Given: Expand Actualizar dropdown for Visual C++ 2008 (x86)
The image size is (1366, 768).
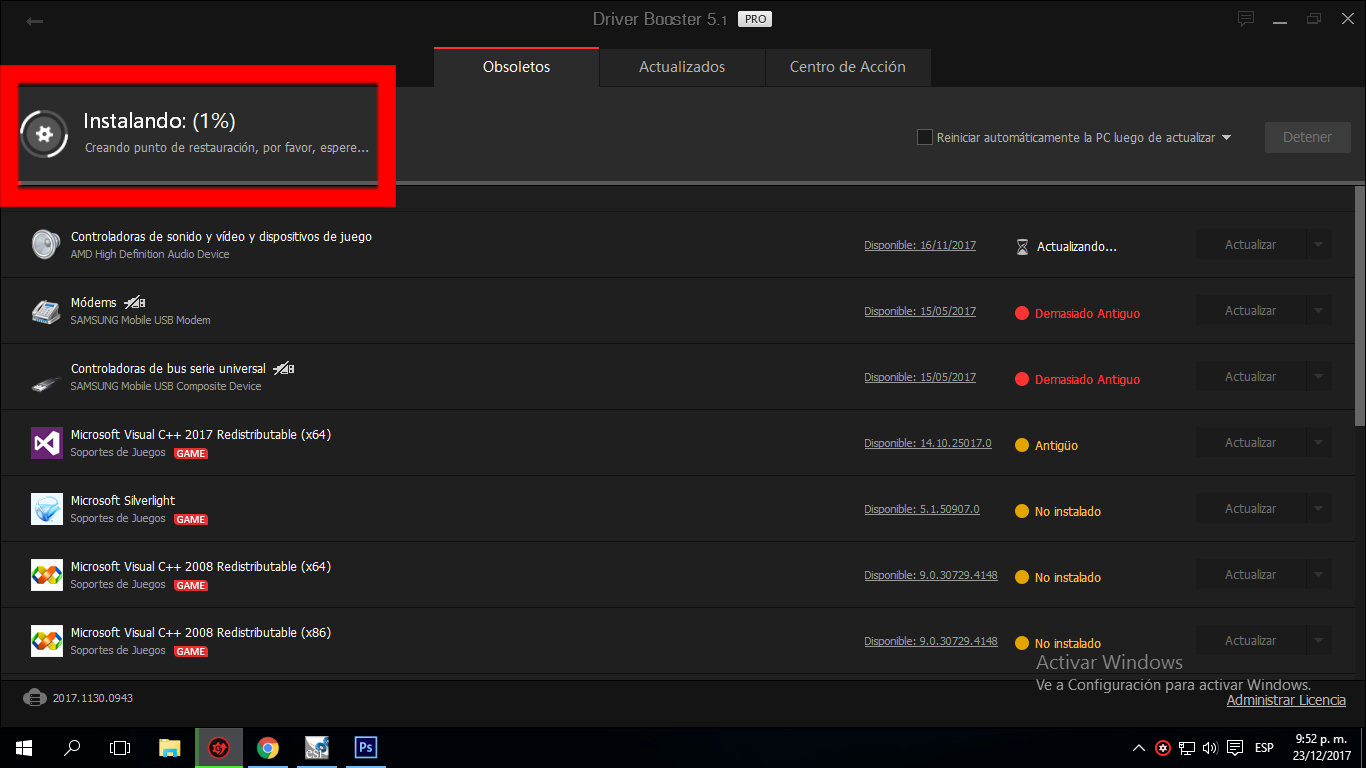Looking at the screenshot, I should [x=1318, y=641].
